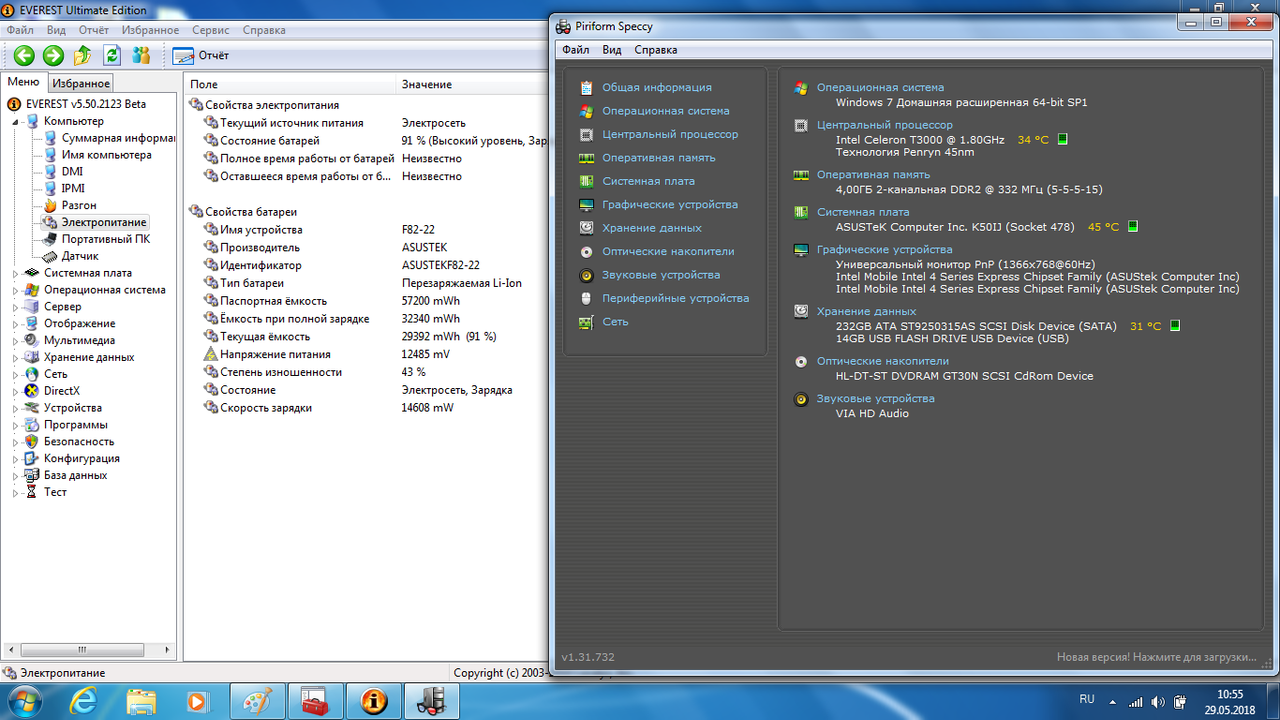The height and width of the screenshot is (720, 1280).
Task: Expand Хранение данных tree node in EVEREST
Action: click(x=16, y=357)
